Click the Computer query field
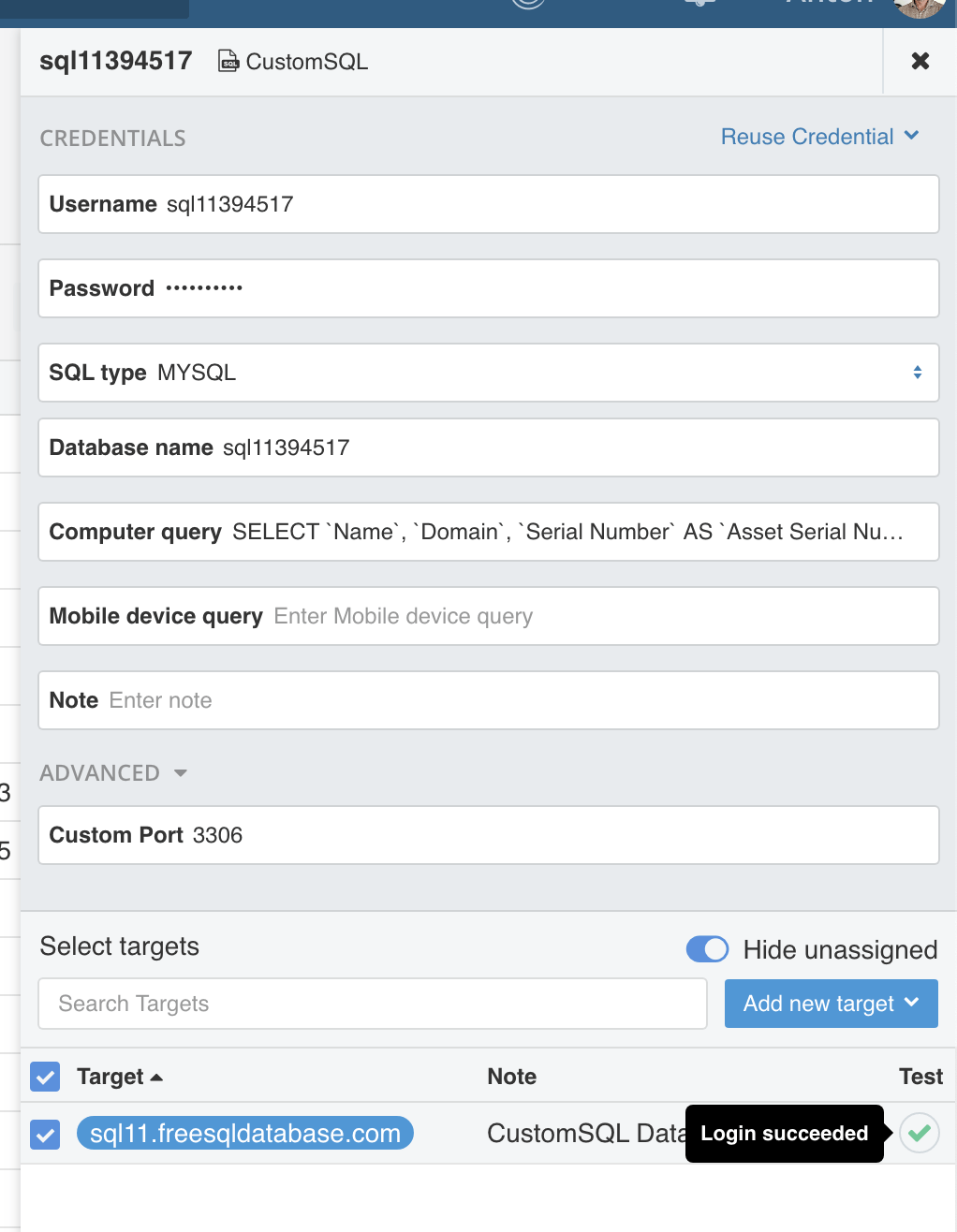The image size is (957, 1232). point(489,532)
